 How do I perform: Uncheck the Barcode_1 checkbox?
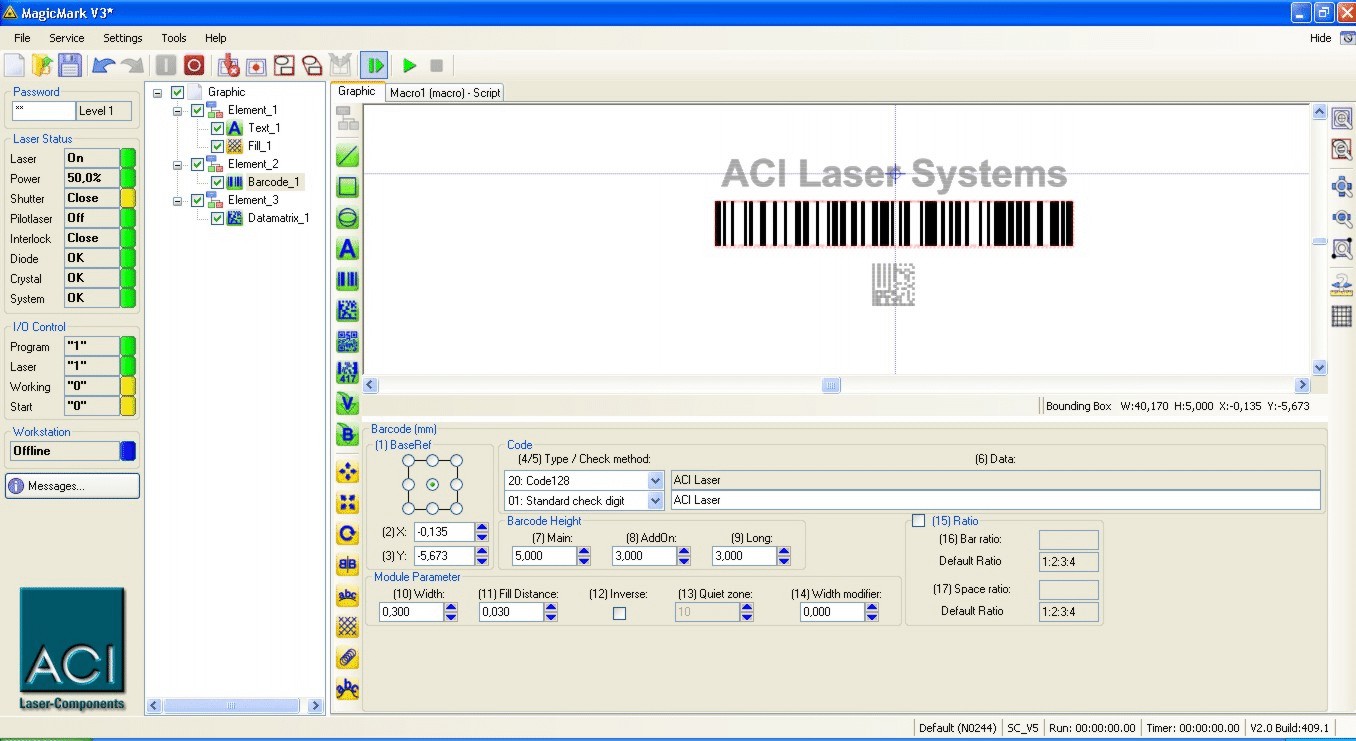(x=217, y=182)
